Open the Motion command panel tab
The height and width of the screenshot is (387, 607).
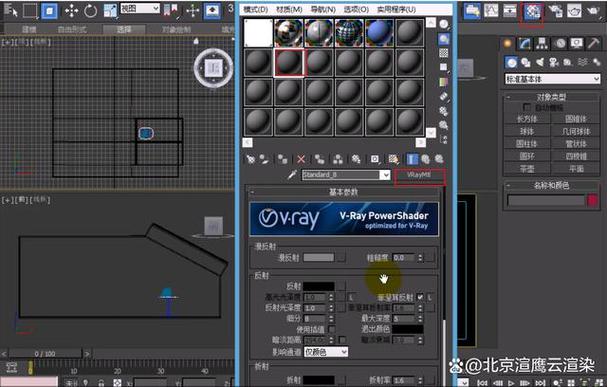click(560, 44)
